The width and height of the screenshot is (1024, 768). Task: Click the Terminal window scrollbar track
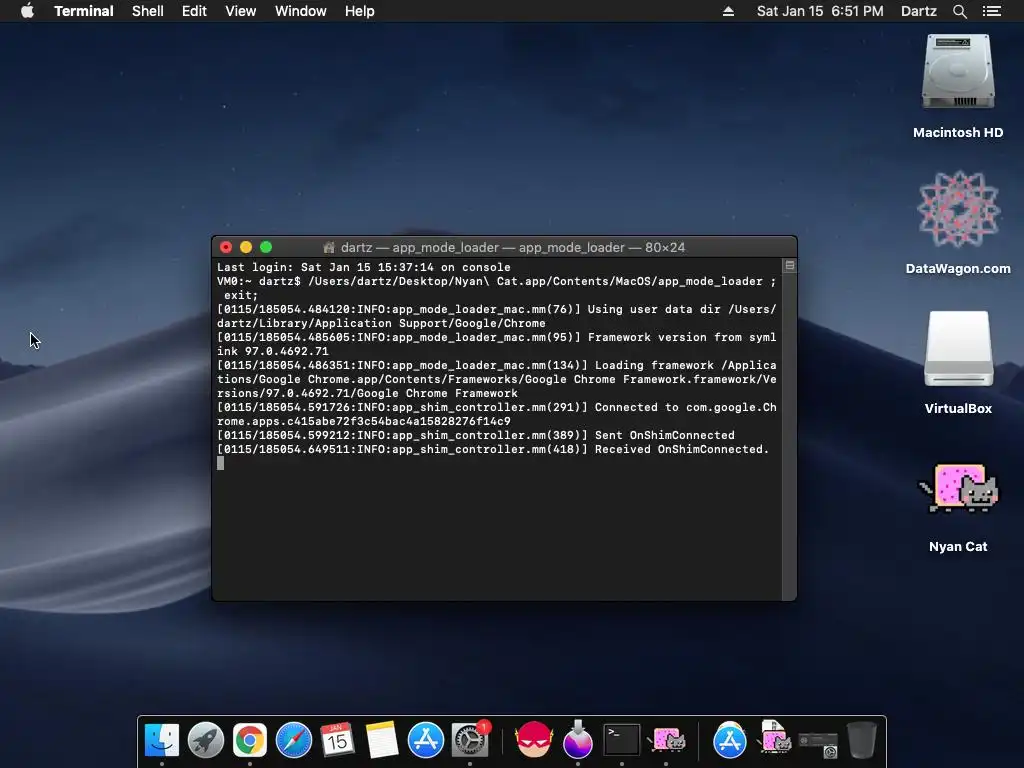pyautogui.click(x=790, y=434)
